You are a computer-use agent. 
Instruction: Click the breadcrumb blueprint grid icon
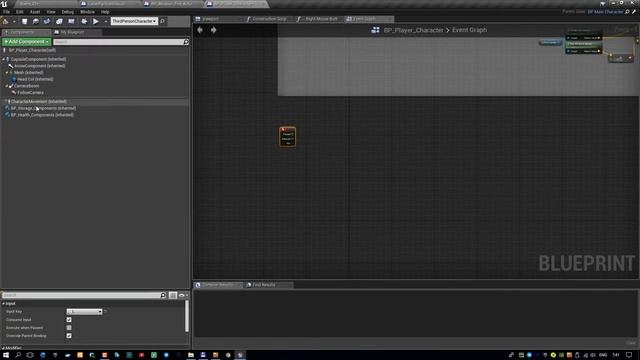pyautogui.click(x=376, y=30)
